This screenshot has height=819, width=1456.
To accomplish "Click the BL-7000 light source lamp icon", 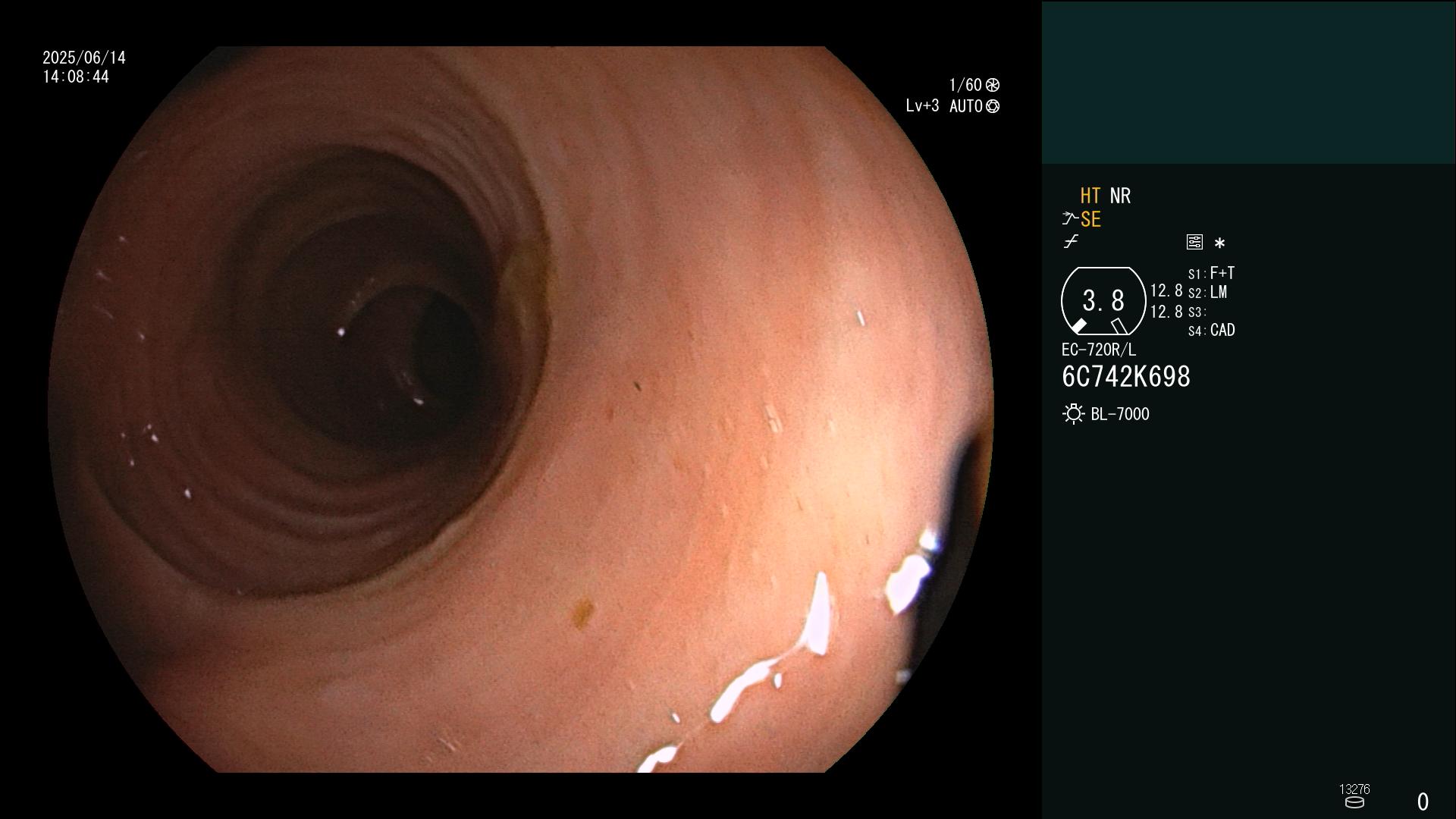I will pyautogui.click(x=1073, y=414).
